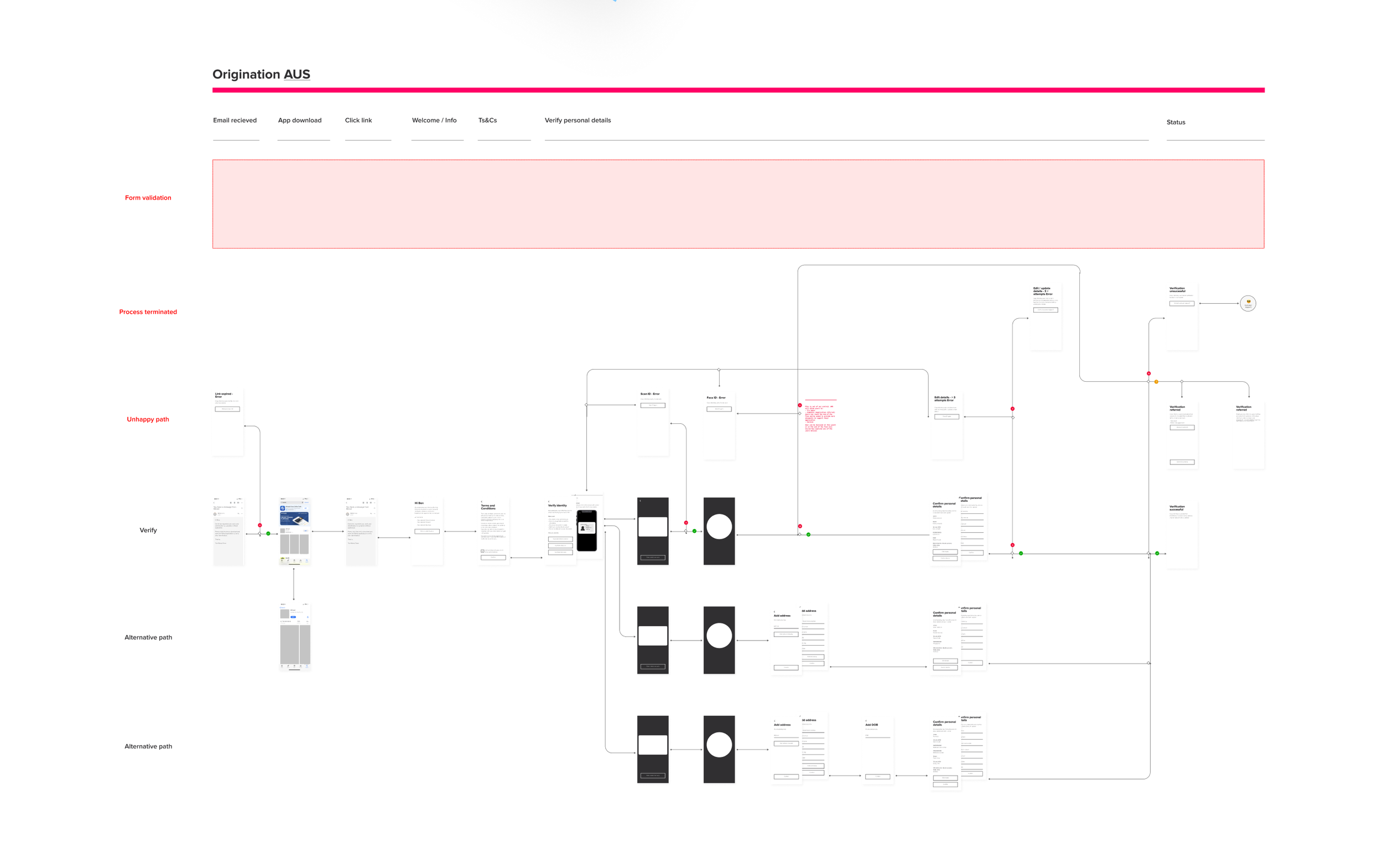Image resolution: width=1383 pixels, height=868 pixels.
Task: Click the Customer support emoji circle
Action: (x=1247, y=303)
